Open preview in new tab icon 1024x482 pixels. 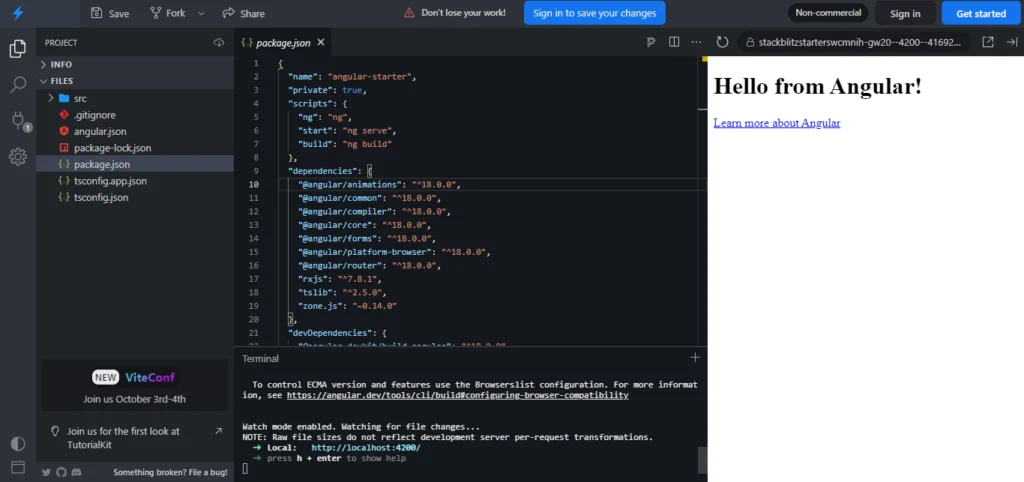click(988, 42)
